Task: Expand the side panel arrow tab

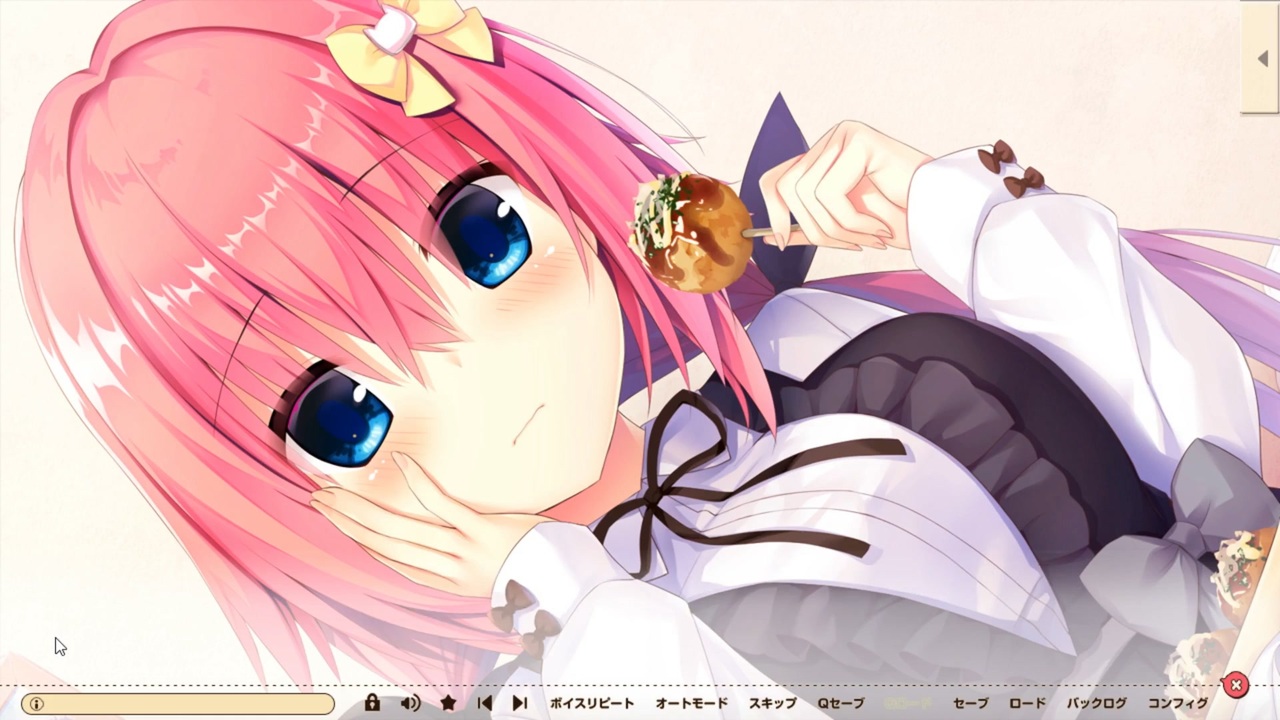Action: (1261, 59)
